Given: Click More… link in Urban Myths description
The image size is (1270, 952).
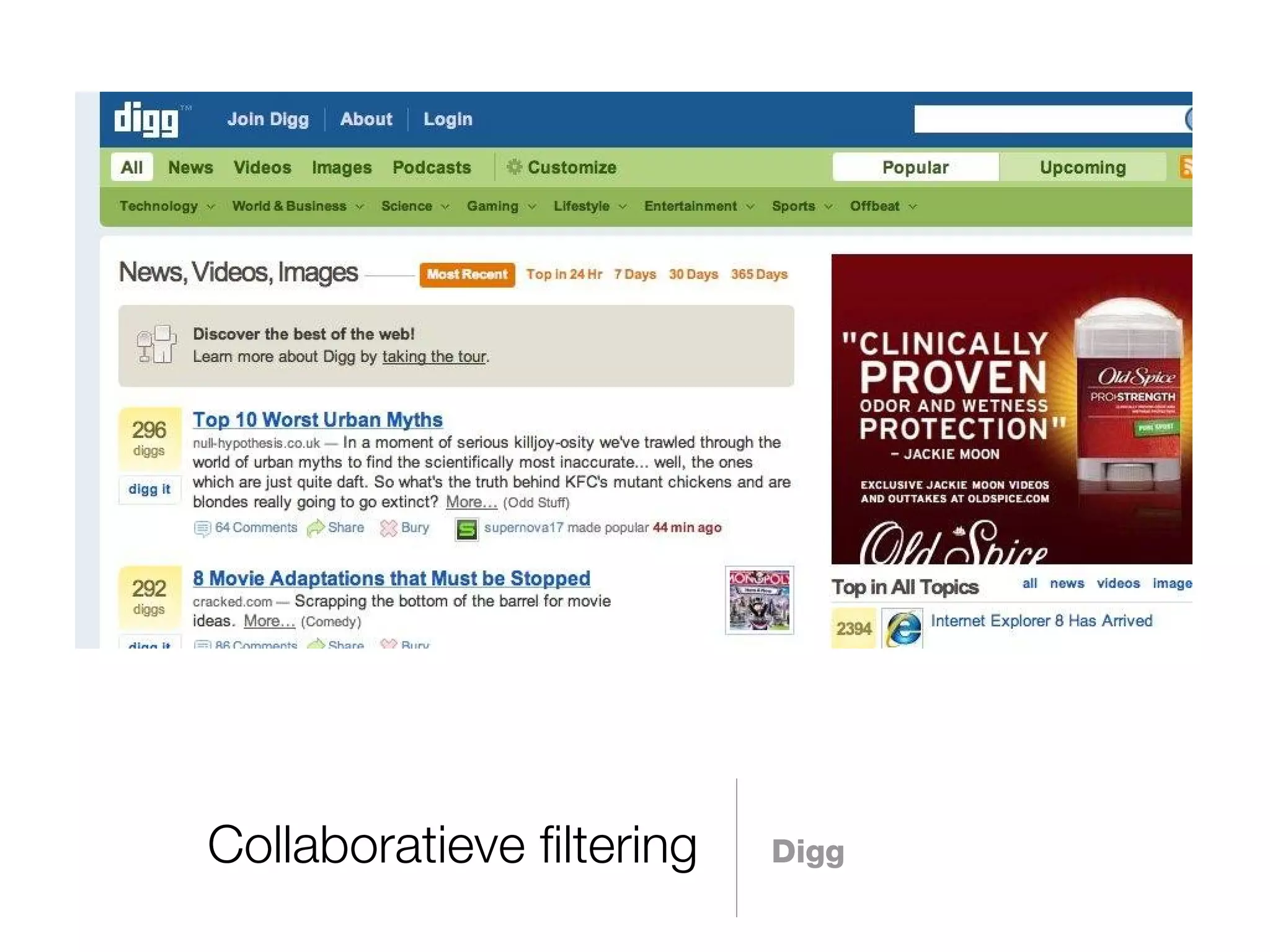Looking at the screenshot, I should [x=471, y=502].
